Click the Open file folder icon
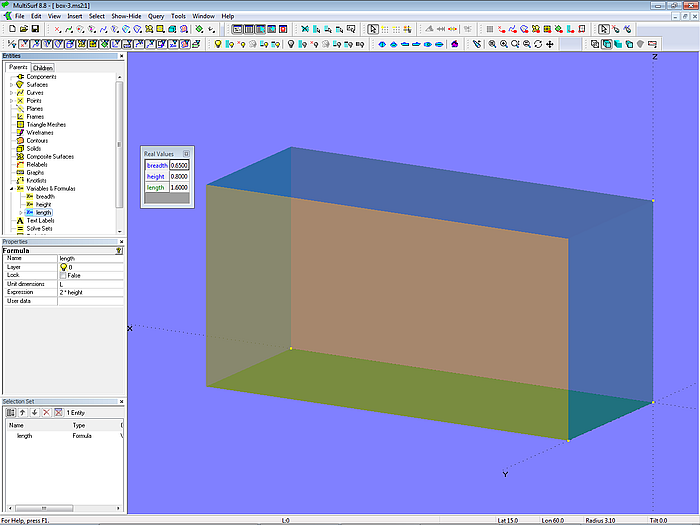700x525 pixels. click(22, 29)
